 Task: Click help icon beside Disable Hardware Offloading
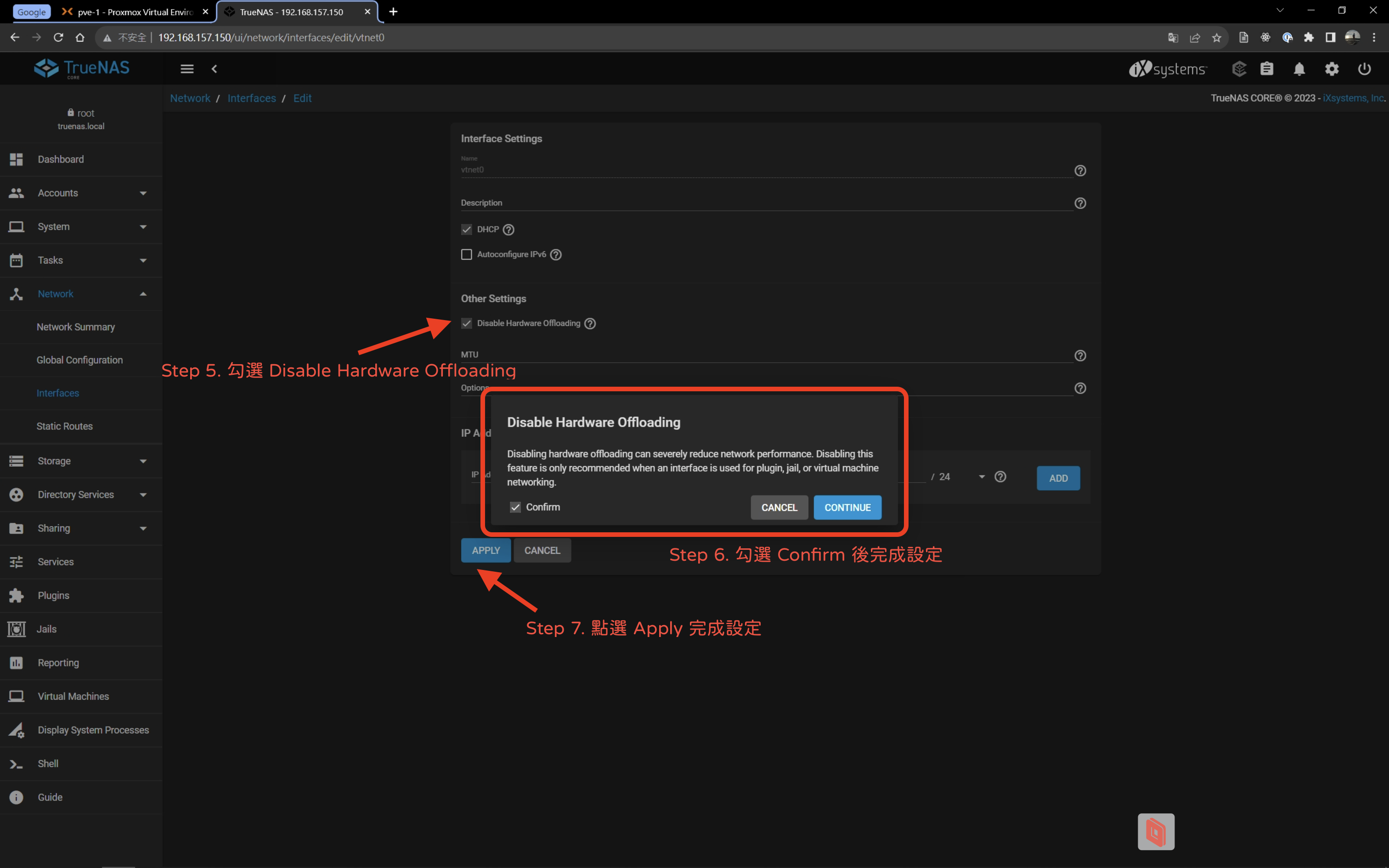[590, 324]
